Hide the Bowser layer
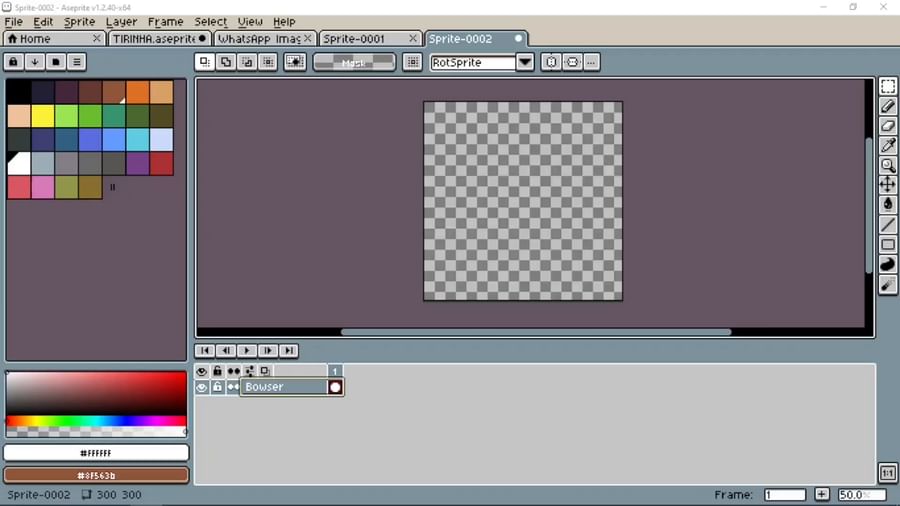This screenshot has width=900, height=506. (201, 387)
